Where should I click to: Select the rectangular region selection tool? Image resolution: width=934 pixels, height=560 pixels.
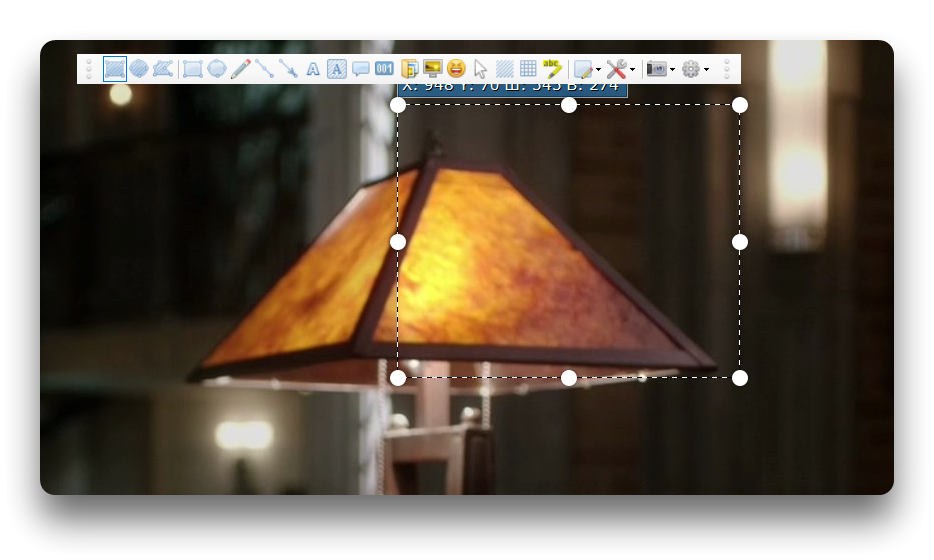pyautogui.click(x=114, y=69)
